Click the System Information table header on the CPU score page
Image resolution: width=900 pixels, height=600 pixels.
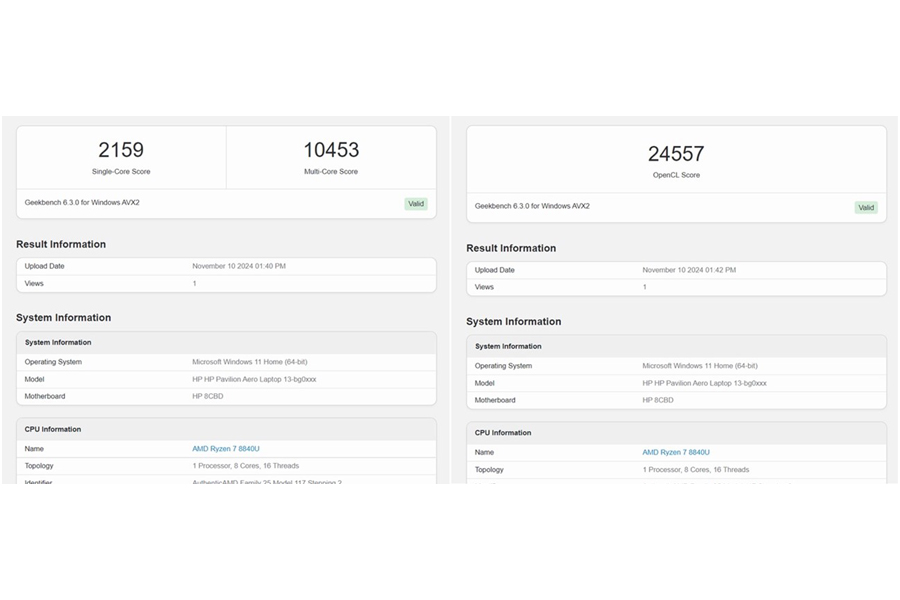pos(58,343)
